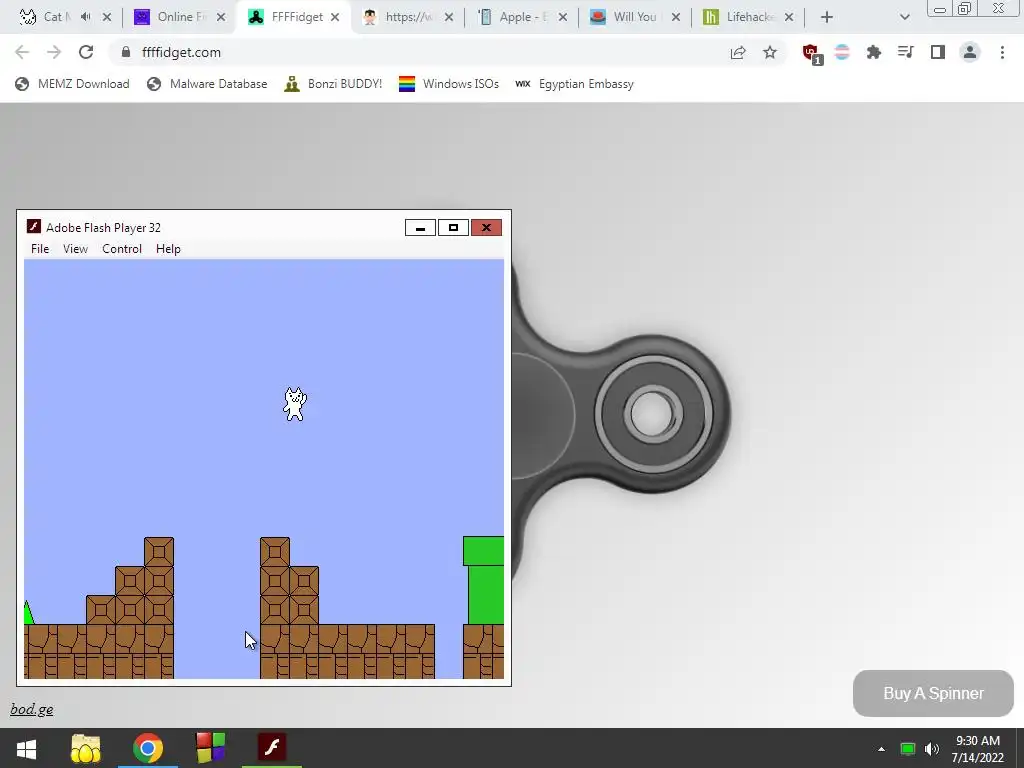Click the green pipe in game
The image size is (1024, 768).
[x=484, y=580]
